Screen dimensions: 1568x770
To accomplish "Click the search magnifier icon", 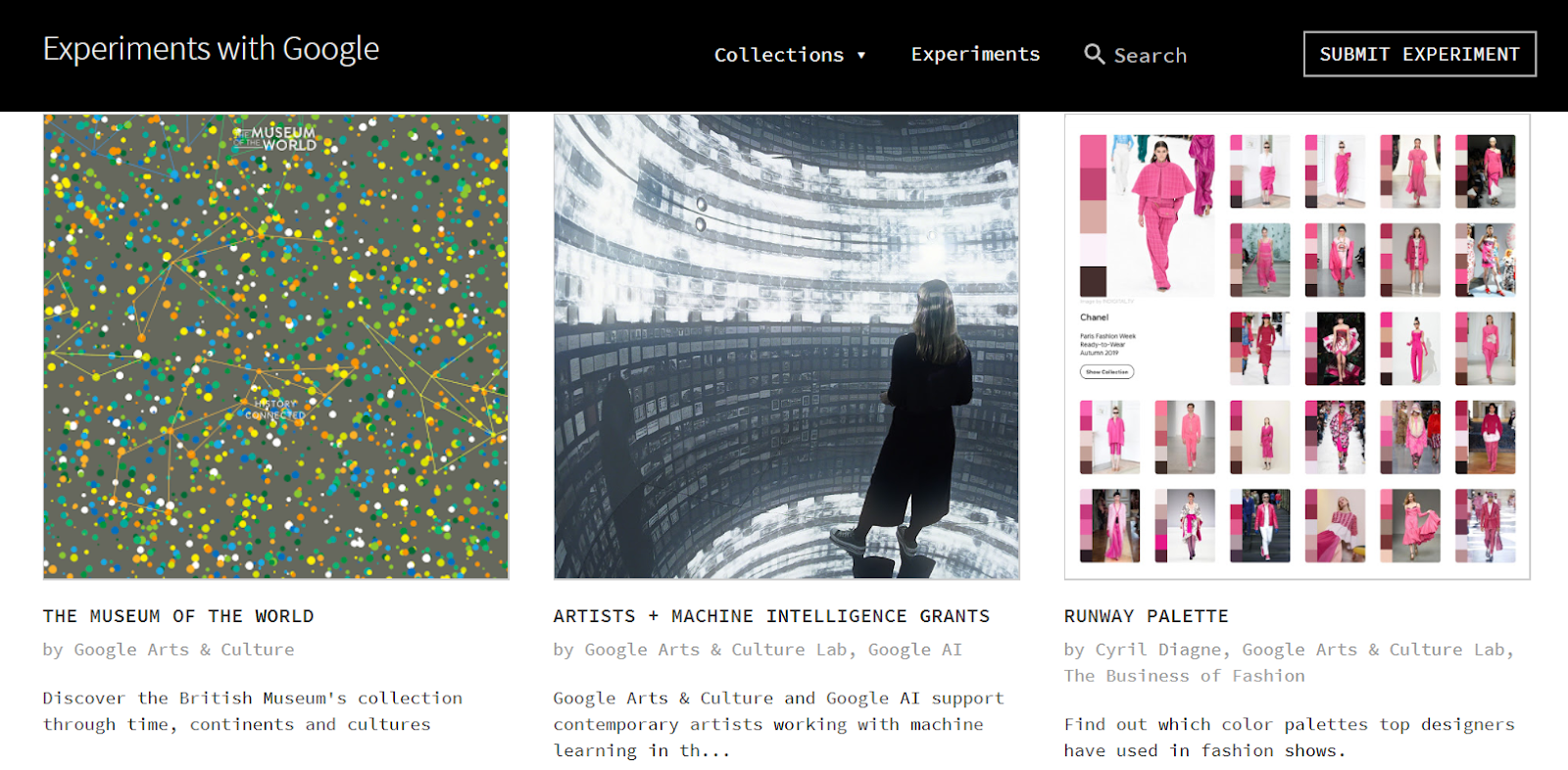I will pyautogui.click(x=1094, y=54).
